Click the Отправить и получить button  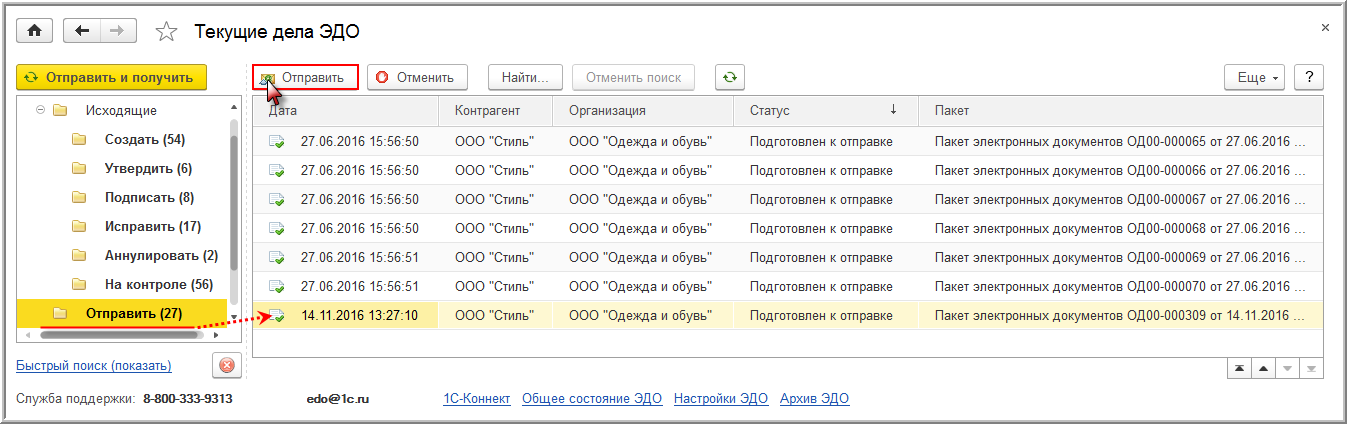[x=112, y=77]
